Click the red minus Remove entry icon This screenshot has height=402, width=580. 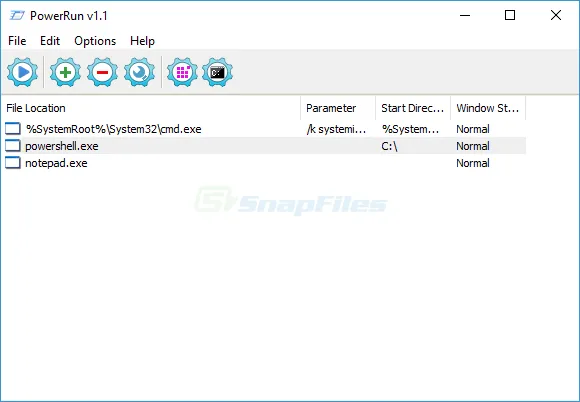(x=102, y=72)
